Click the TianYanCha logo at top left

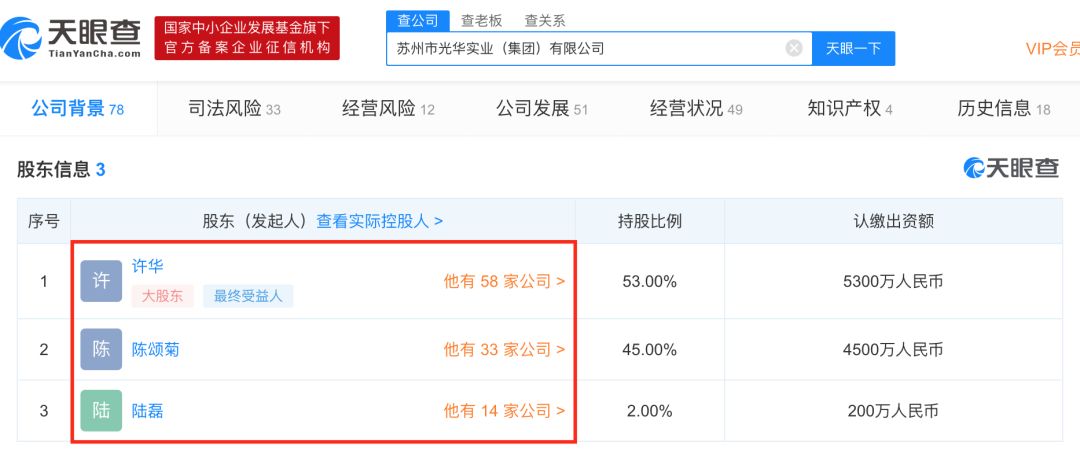coord(72,38)
